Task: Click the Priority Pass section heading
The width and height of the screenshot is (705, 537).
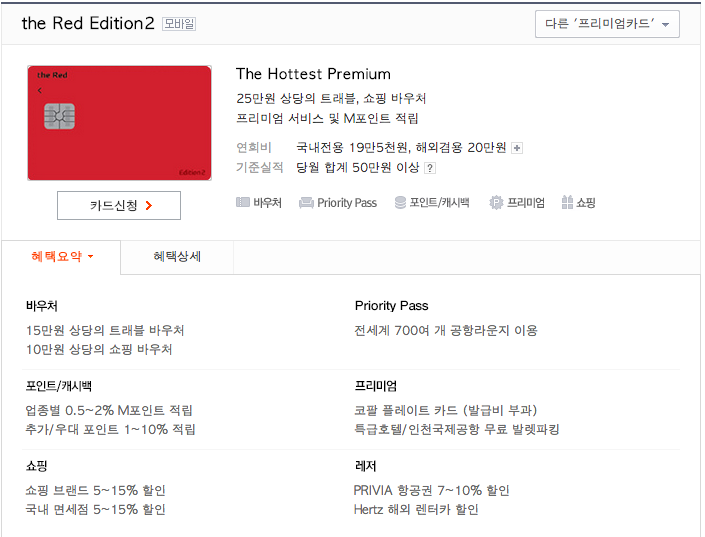Action: coord(392,306)
